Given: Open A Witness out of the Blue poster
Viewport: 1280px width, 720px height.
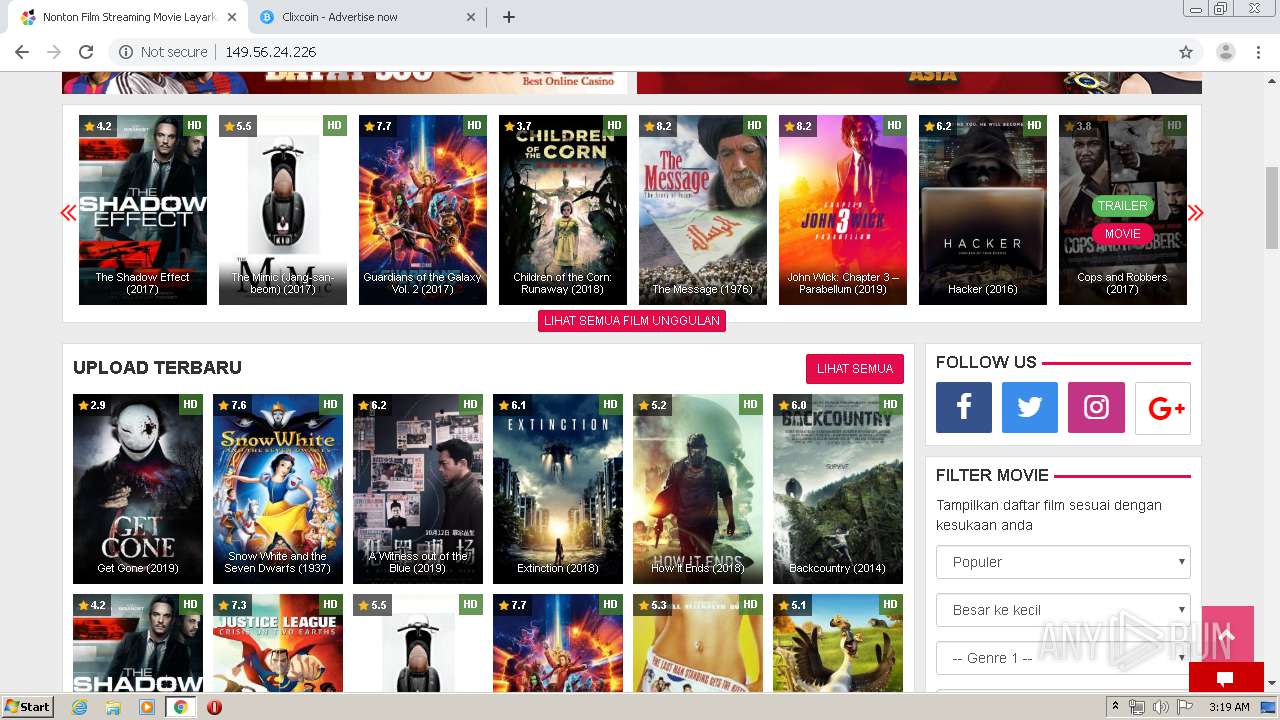Looking at the screenshot, I should (x=418, y=489).
